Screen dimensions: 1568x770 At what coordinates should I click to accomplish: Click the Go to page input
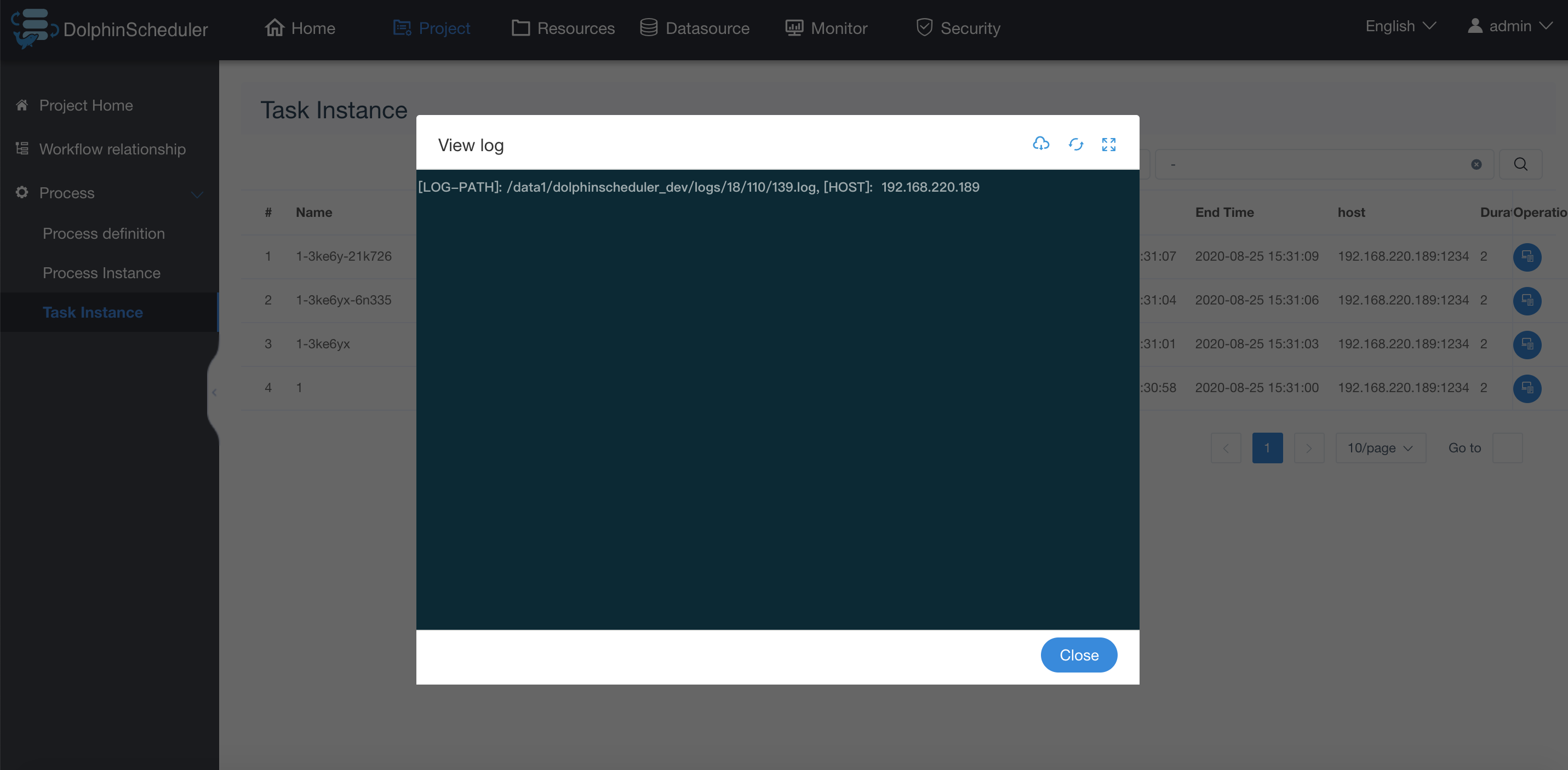[x=1507, y=448]
